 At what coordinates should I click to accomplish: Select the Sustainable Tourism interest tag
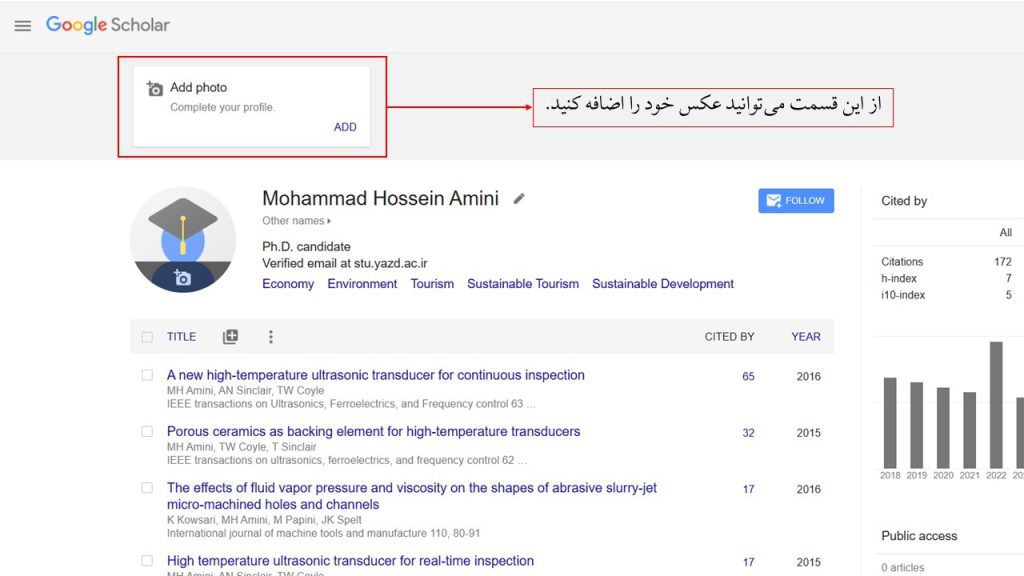522,284
